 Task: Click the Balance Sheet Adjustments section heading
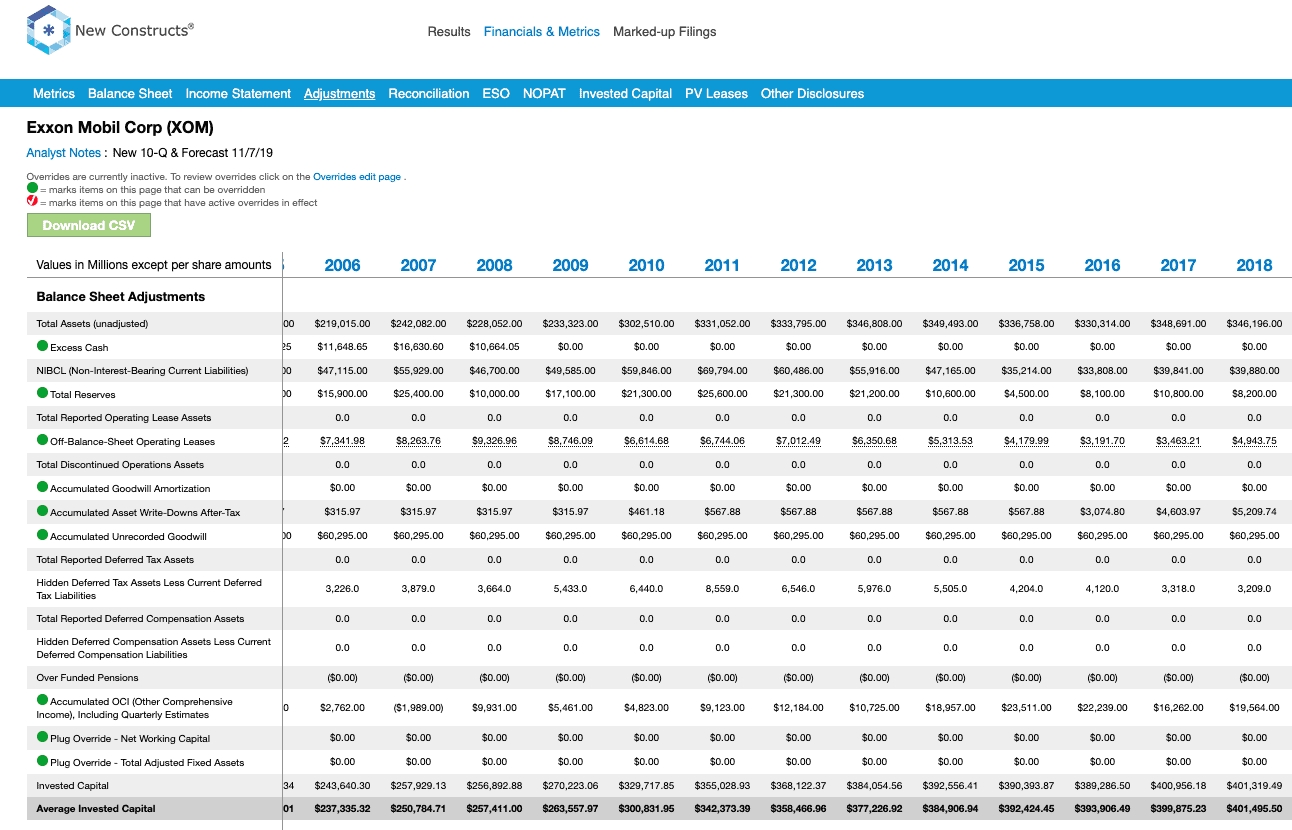(121, 297)
